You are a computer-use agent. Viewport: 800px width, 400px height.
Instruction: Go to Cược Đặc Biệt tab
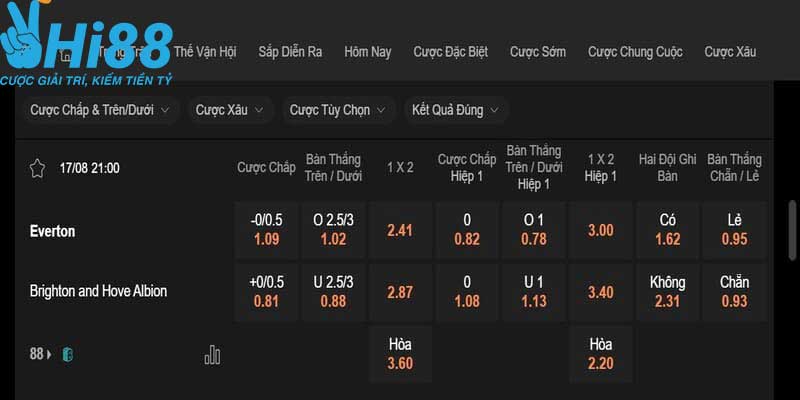tap(451, 52)
